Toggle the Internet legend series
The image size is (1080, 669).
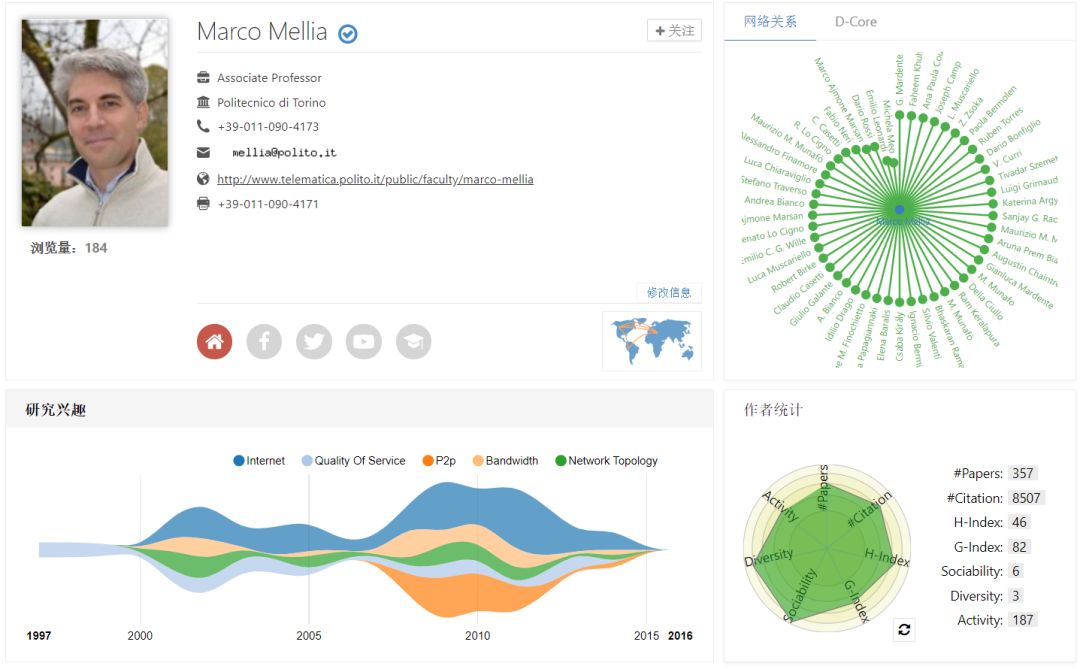(259, 461)
